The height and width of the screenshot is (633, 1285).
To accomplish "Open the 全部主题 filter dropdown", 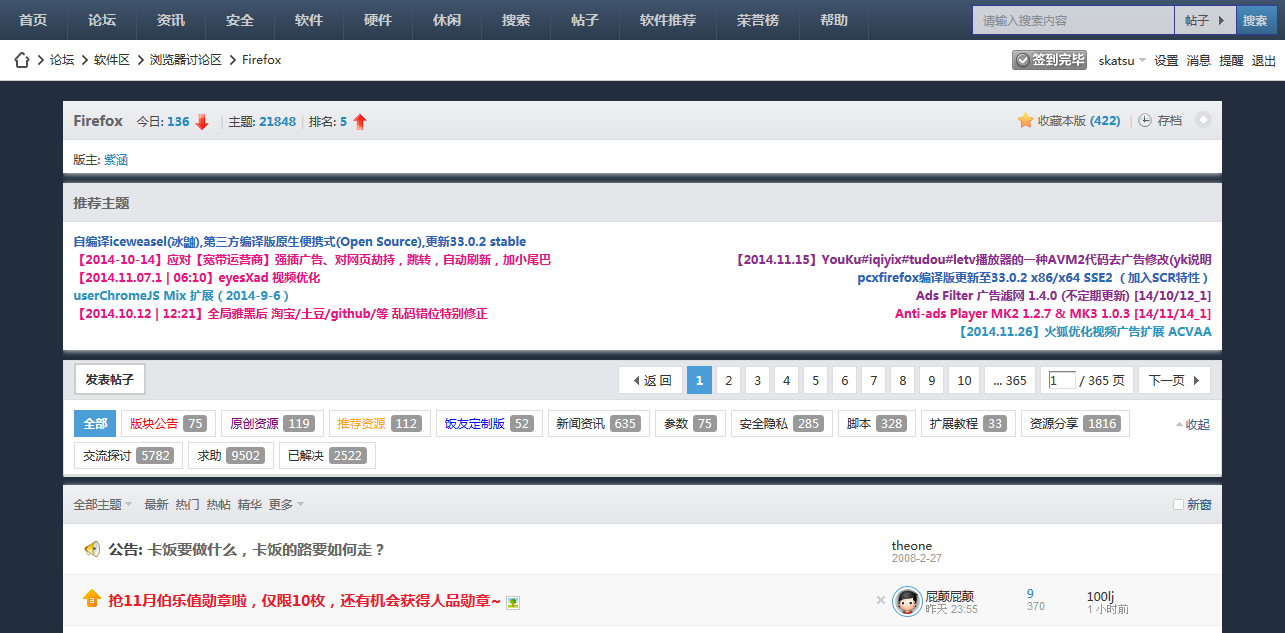I will tap(102, 505).
